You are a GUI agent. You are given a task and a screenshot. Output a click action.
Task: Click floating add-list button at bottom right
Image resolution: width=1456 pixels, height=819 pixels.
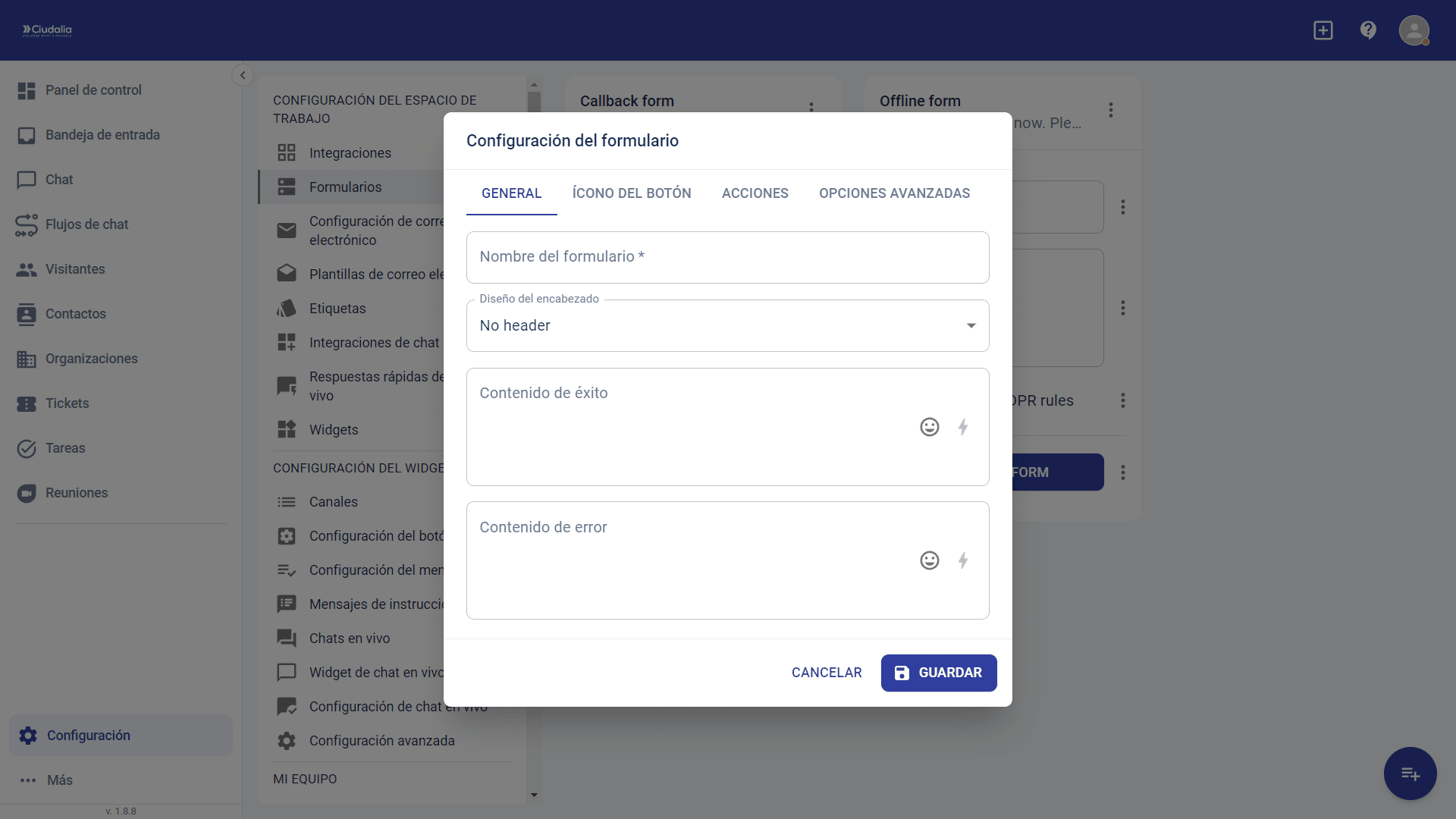1410,773
